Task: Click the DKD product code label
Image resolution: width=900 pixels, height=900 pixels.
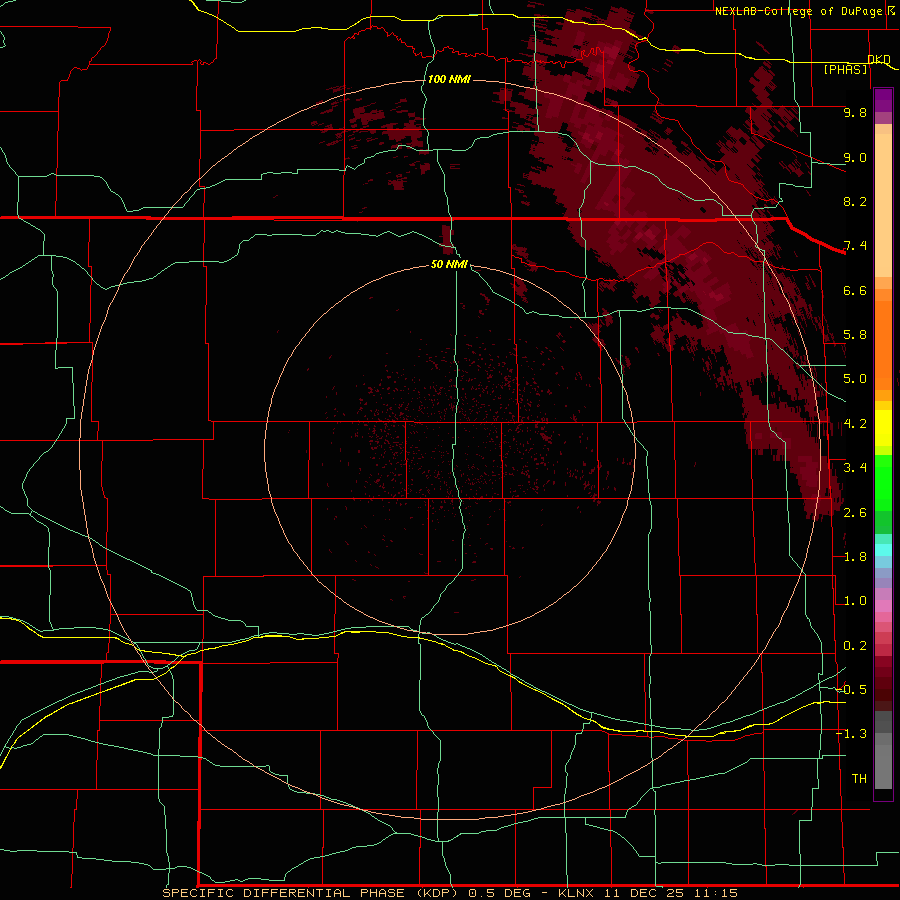Action: pyautogui.click(x=879, y=59)
